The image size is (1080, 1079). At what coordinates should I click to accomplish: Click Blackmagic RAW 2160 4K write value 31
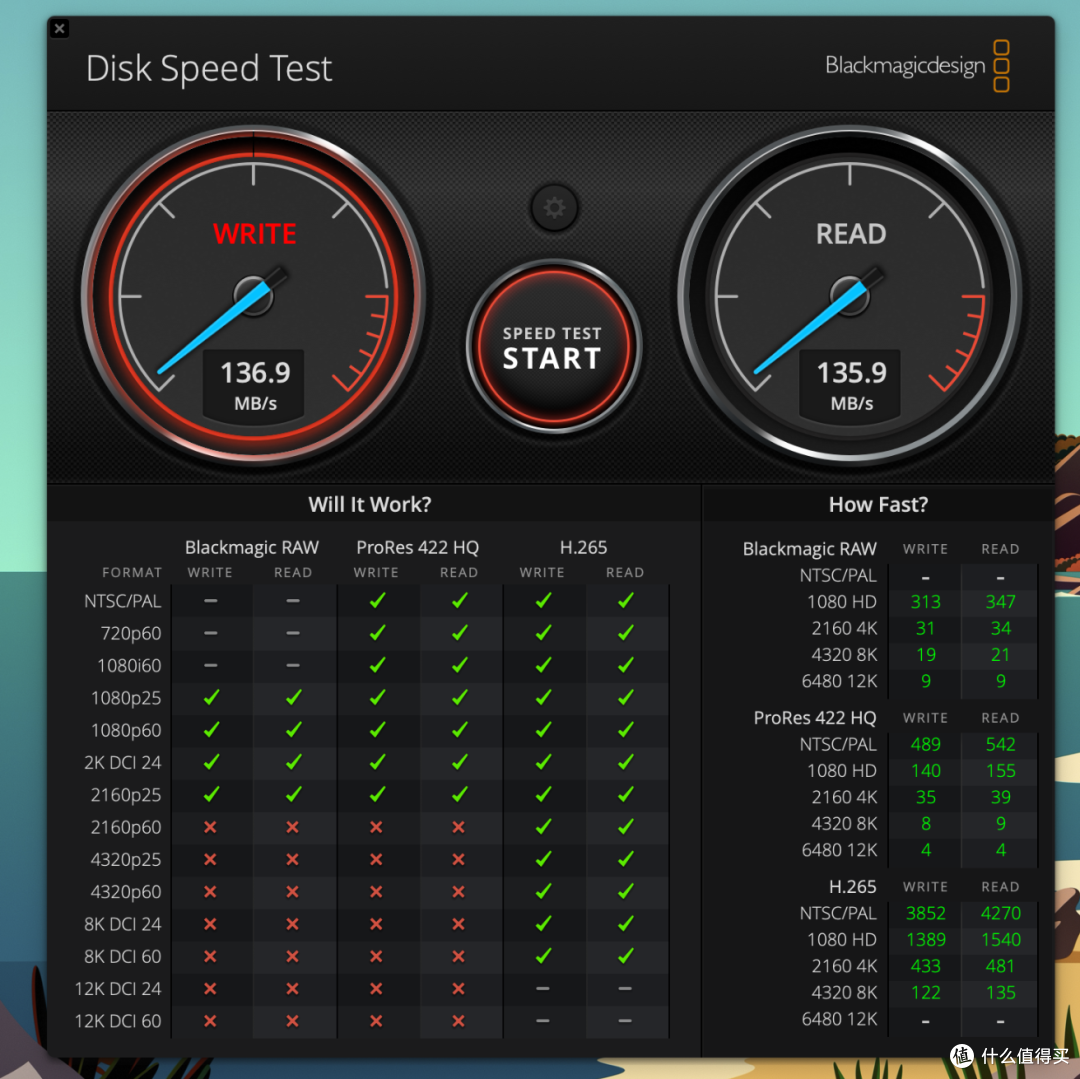tap(926, 629)
